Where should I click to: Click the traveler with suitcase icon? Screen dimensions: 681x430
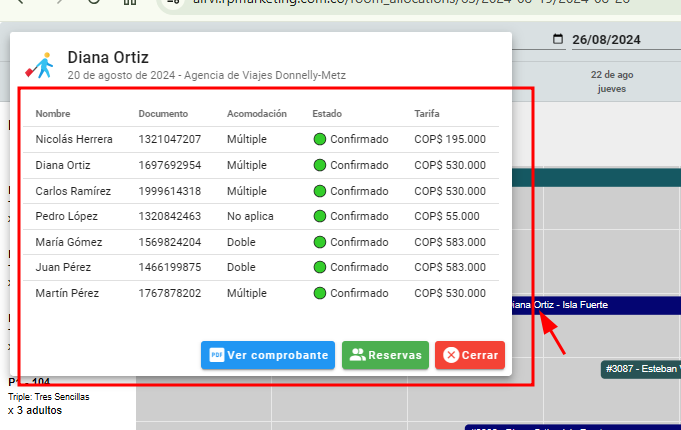tap(40, 64)
